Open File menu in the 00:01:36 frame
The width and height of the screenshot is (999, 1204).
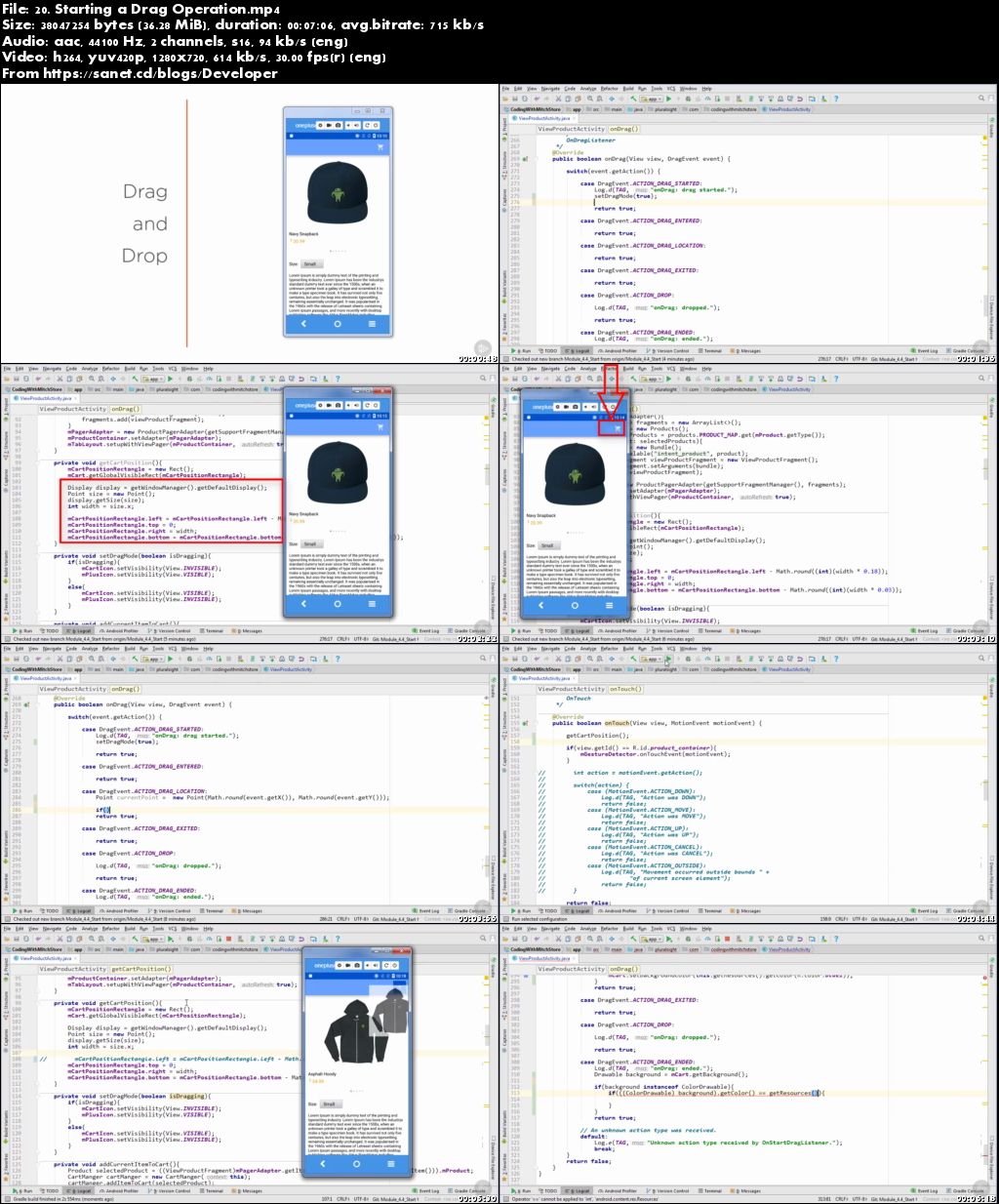pyautogui.click(x=503, y=89)
